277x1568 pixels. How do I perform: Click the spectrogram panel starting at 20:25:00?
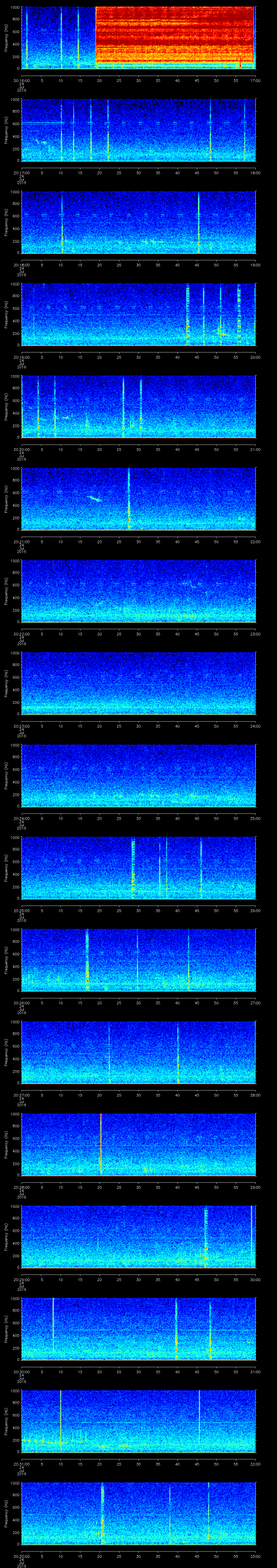[138, 868]
